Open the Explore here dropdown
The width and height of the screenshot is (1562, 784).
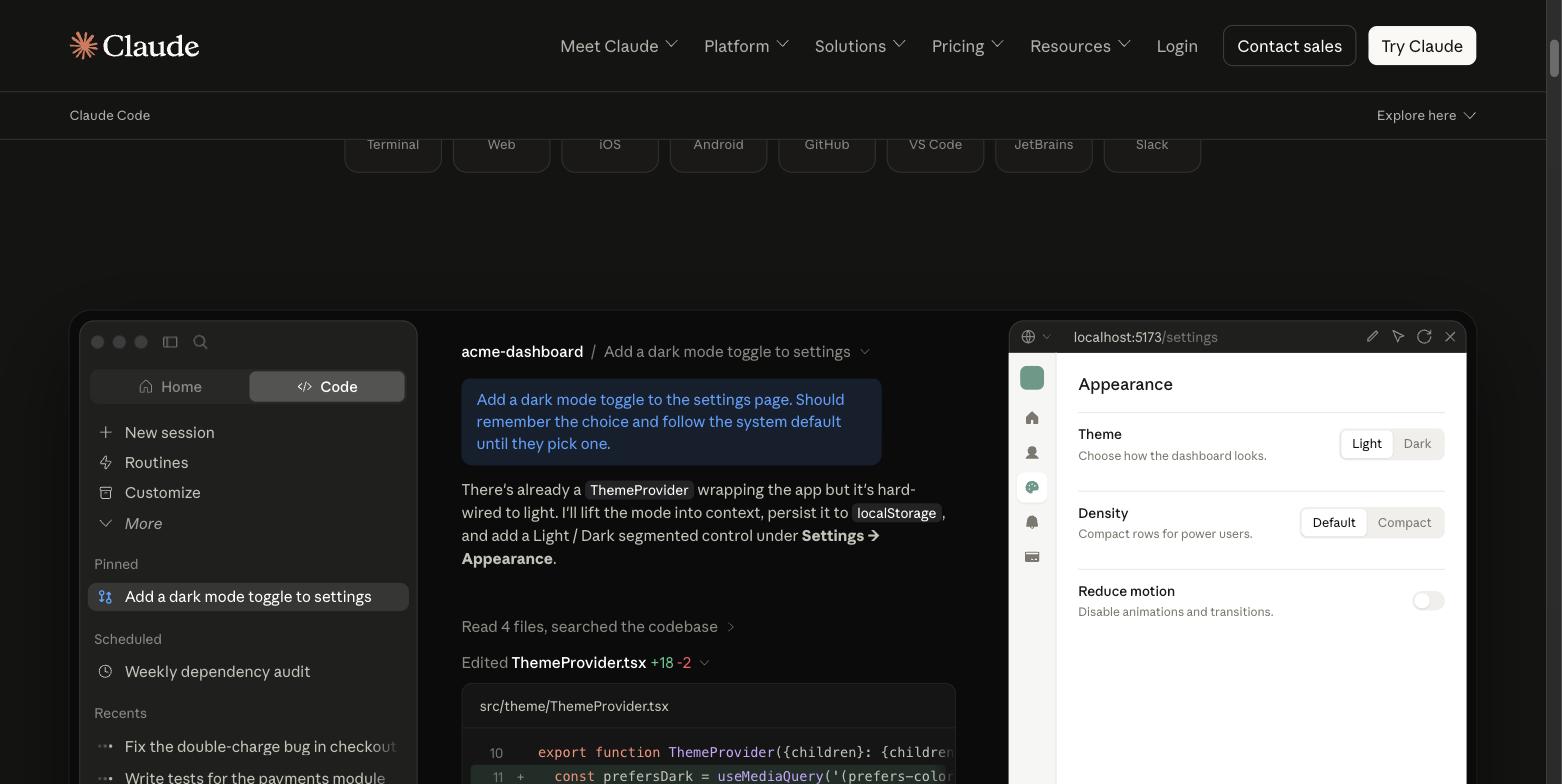tap(1426, 115)
